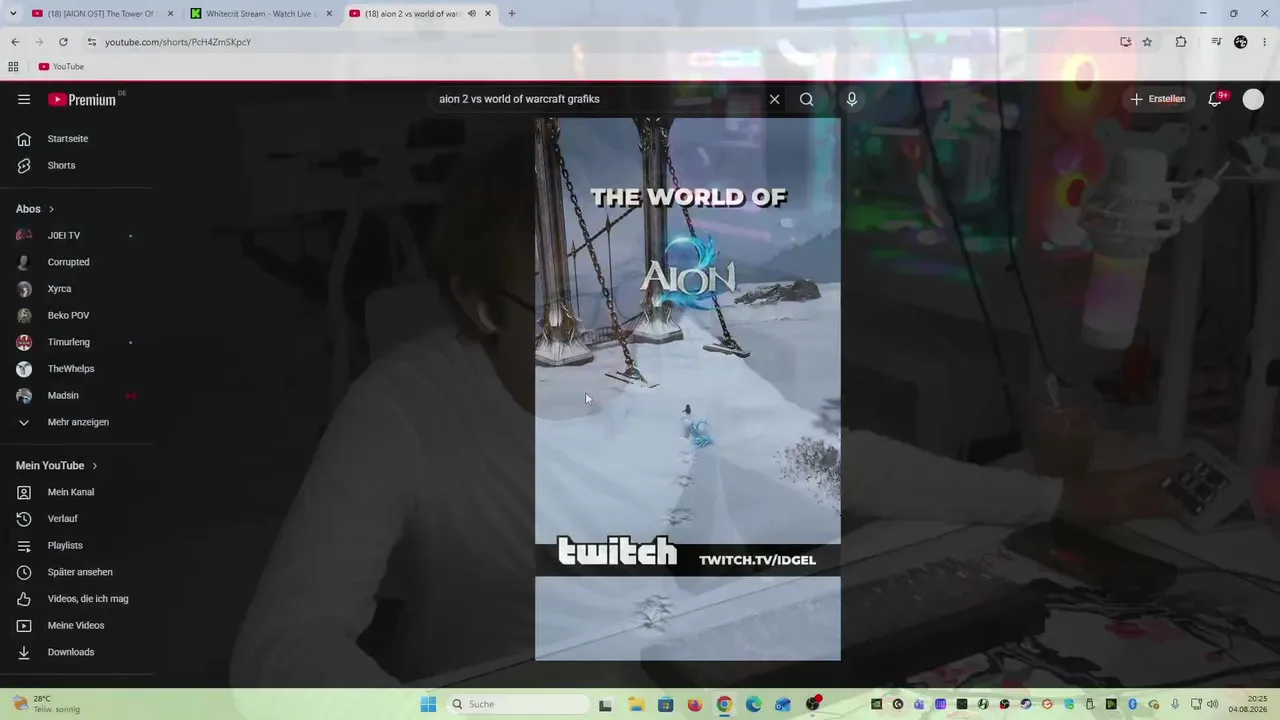
Task: Open the weather widget showing 28°C
Action: pos(46,704)
